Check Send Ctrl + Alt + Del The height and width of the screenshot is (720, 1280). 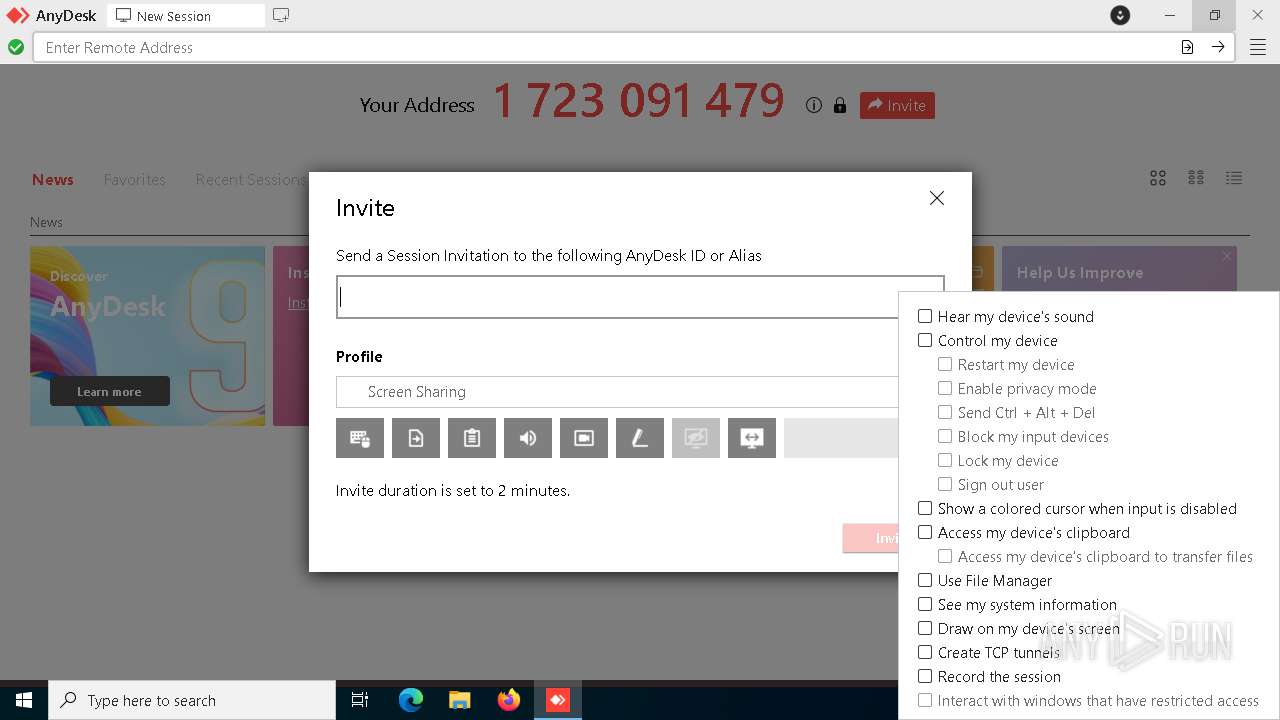click(x=945, y=412)
